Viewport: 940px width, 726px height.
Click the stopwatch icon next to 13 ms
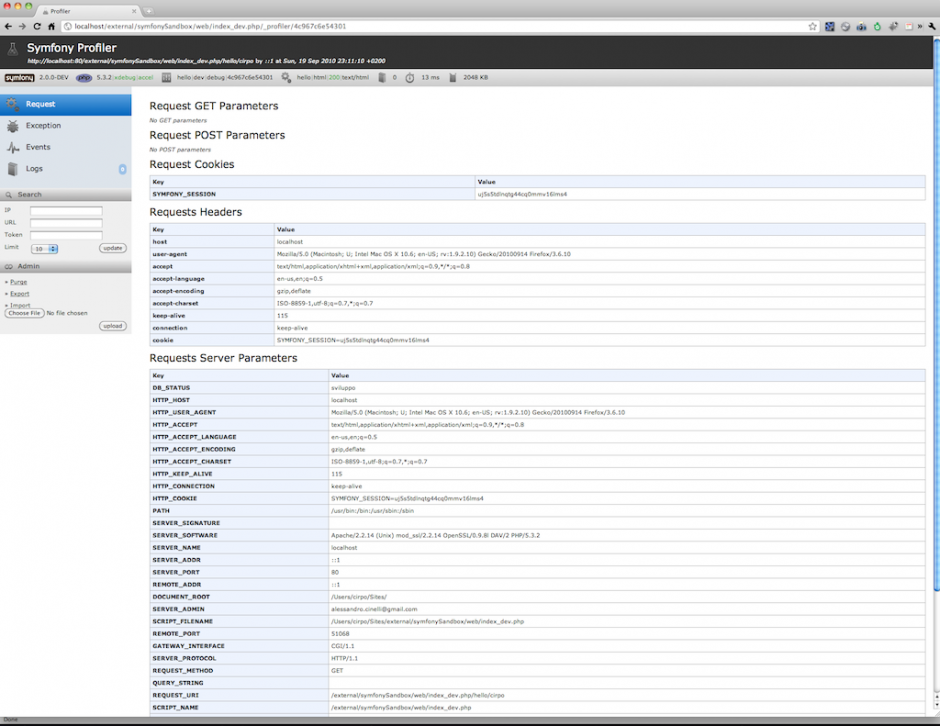coord(410,77)
